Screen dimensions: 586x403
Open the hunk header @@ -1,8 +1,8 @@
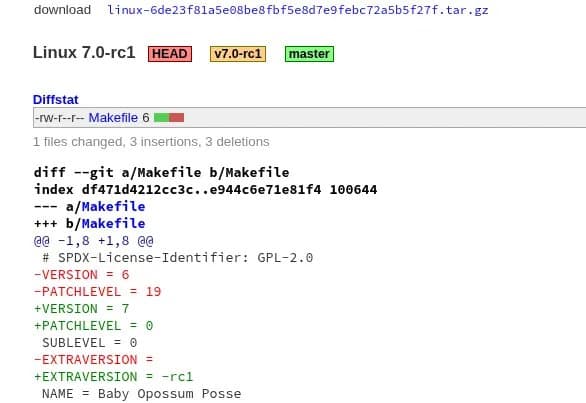[x=93, y=240]
